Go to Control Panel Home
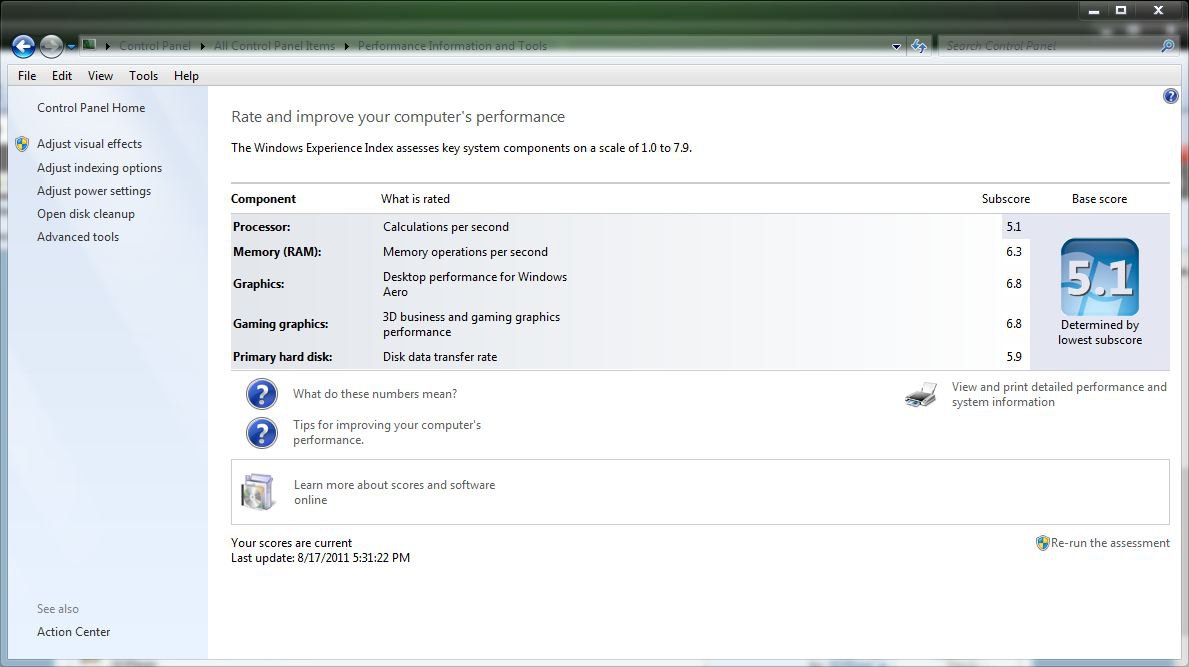This screenshot has height=667, width=1189. pyautogui.click(x=91, y=108)
